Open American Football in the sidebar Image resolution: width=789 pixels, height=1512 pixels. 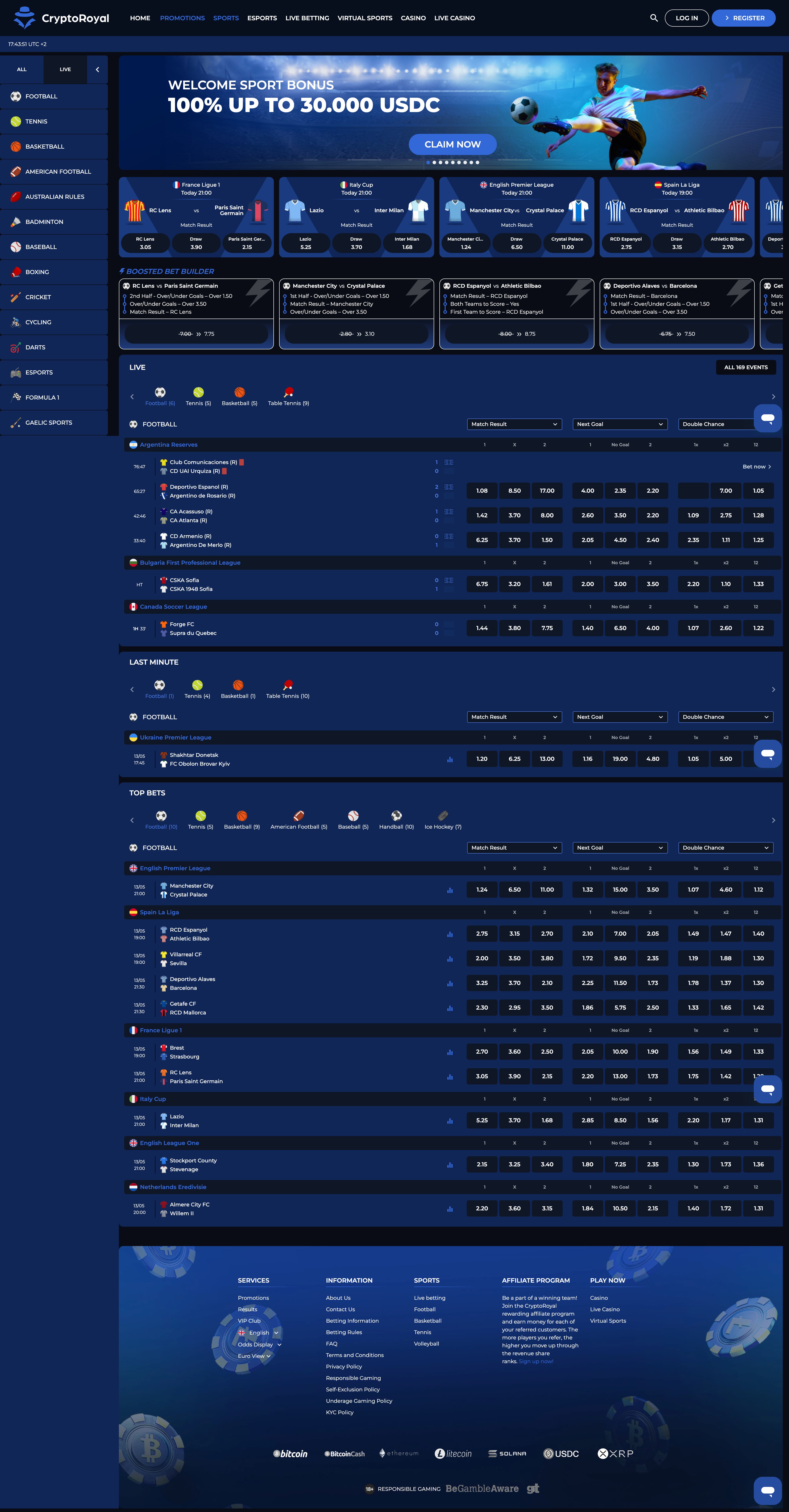coord(54,171)
